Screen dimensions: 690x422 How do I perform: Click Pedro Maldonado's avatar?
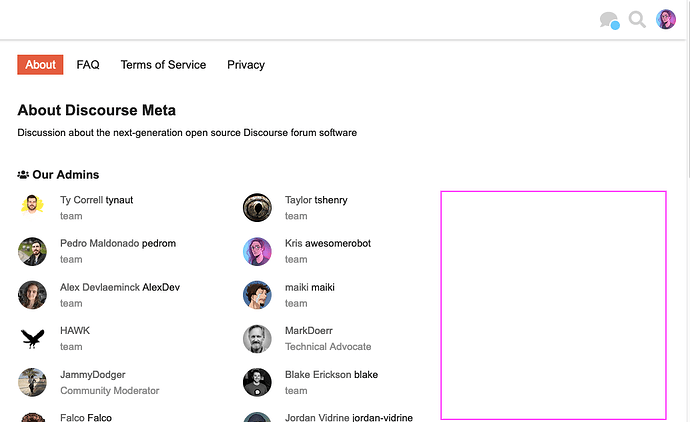coord(32,251)
